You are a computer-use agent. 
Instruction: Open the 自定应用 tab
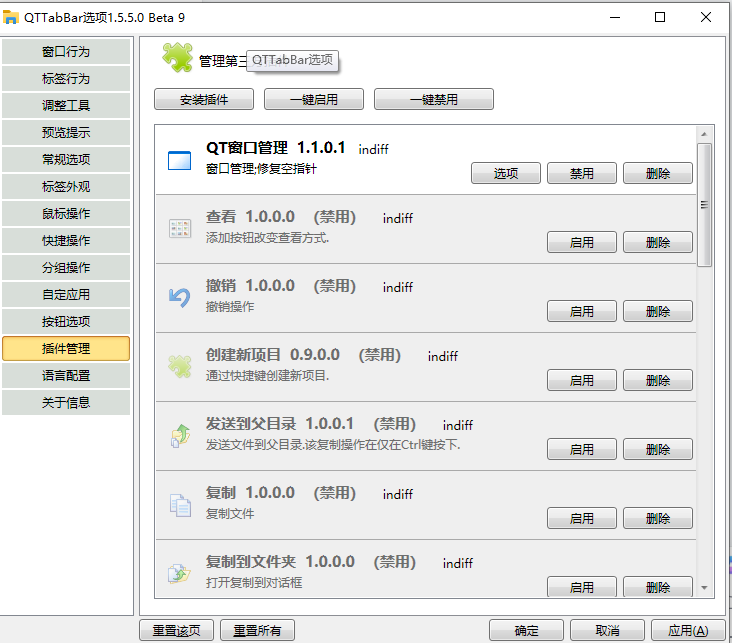pos(66,294)
